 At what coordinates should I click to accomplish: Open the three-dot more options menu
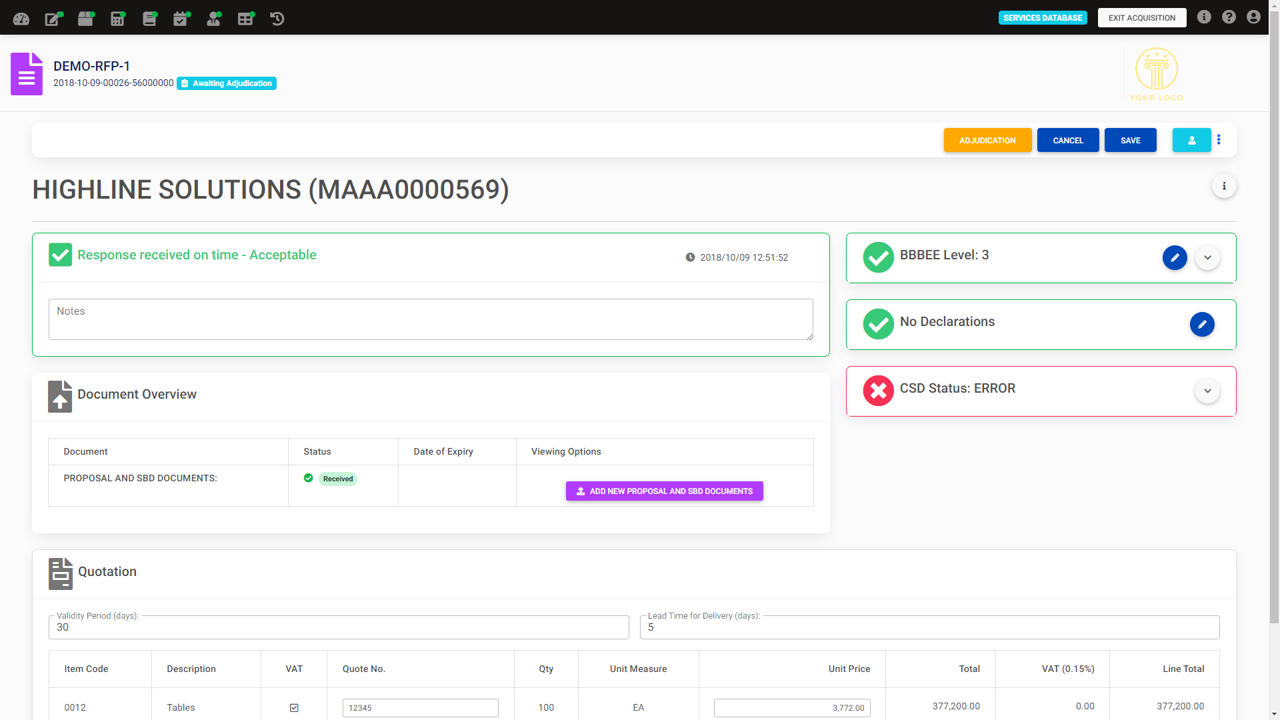click(x=1219, y=140)
